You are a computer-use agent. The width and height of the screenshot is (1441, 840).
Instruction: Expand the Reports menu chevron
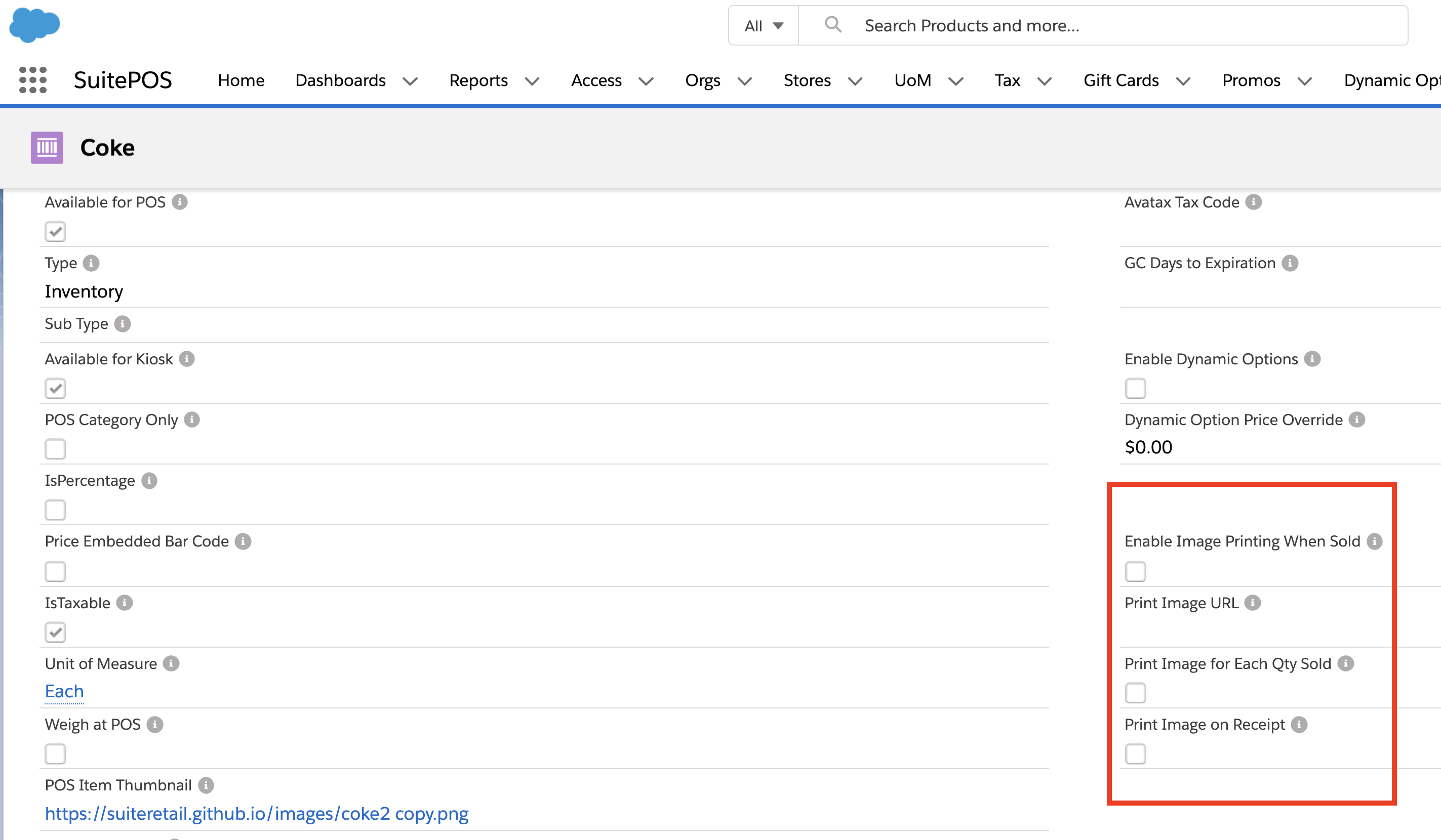(x=532, y=81)
